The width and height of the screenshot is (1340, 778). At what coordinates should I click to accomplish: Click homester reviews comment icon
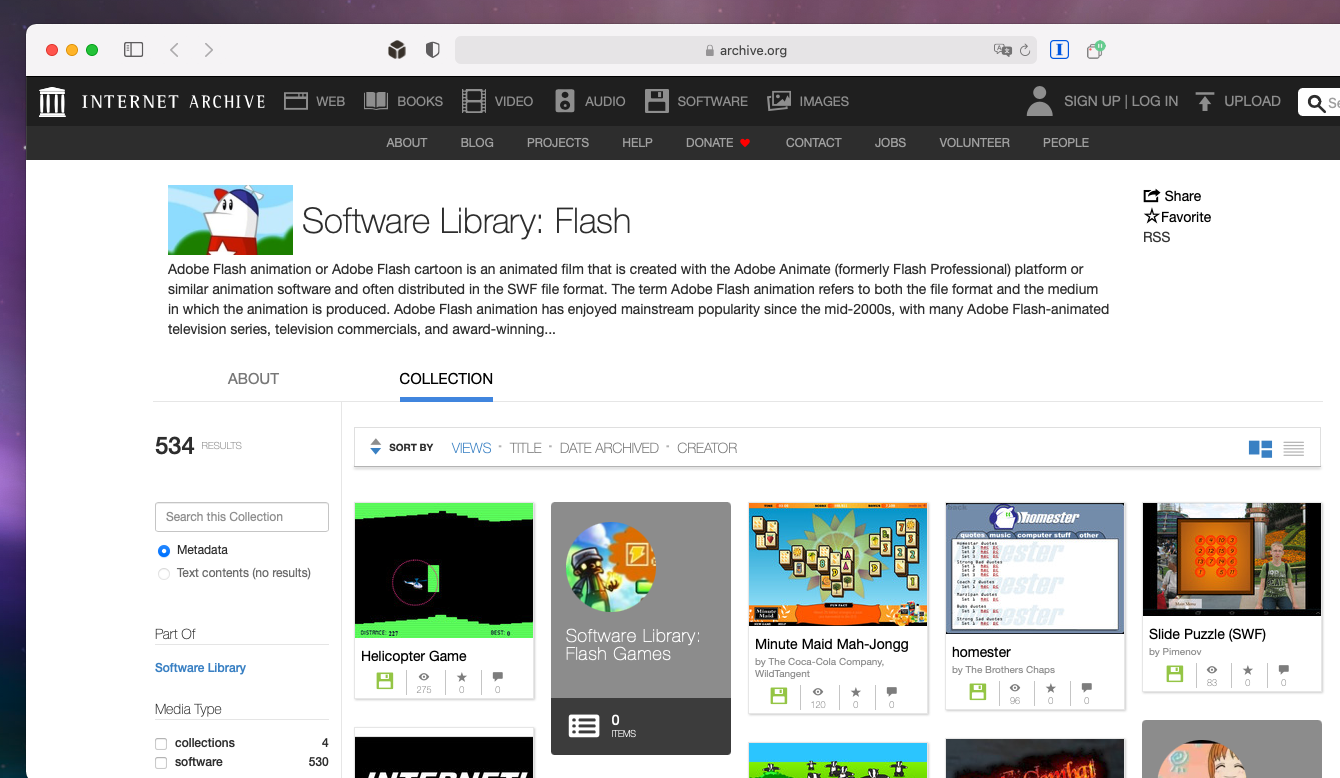[x=1087, y=688]
